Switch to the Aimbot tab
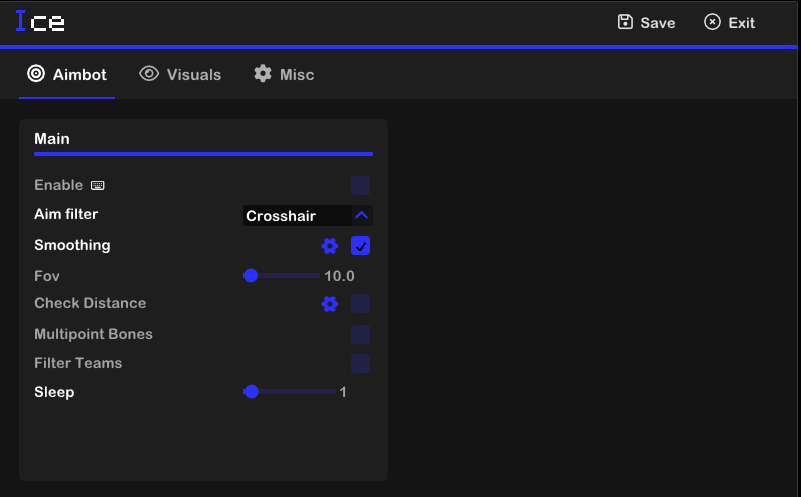 67,74
